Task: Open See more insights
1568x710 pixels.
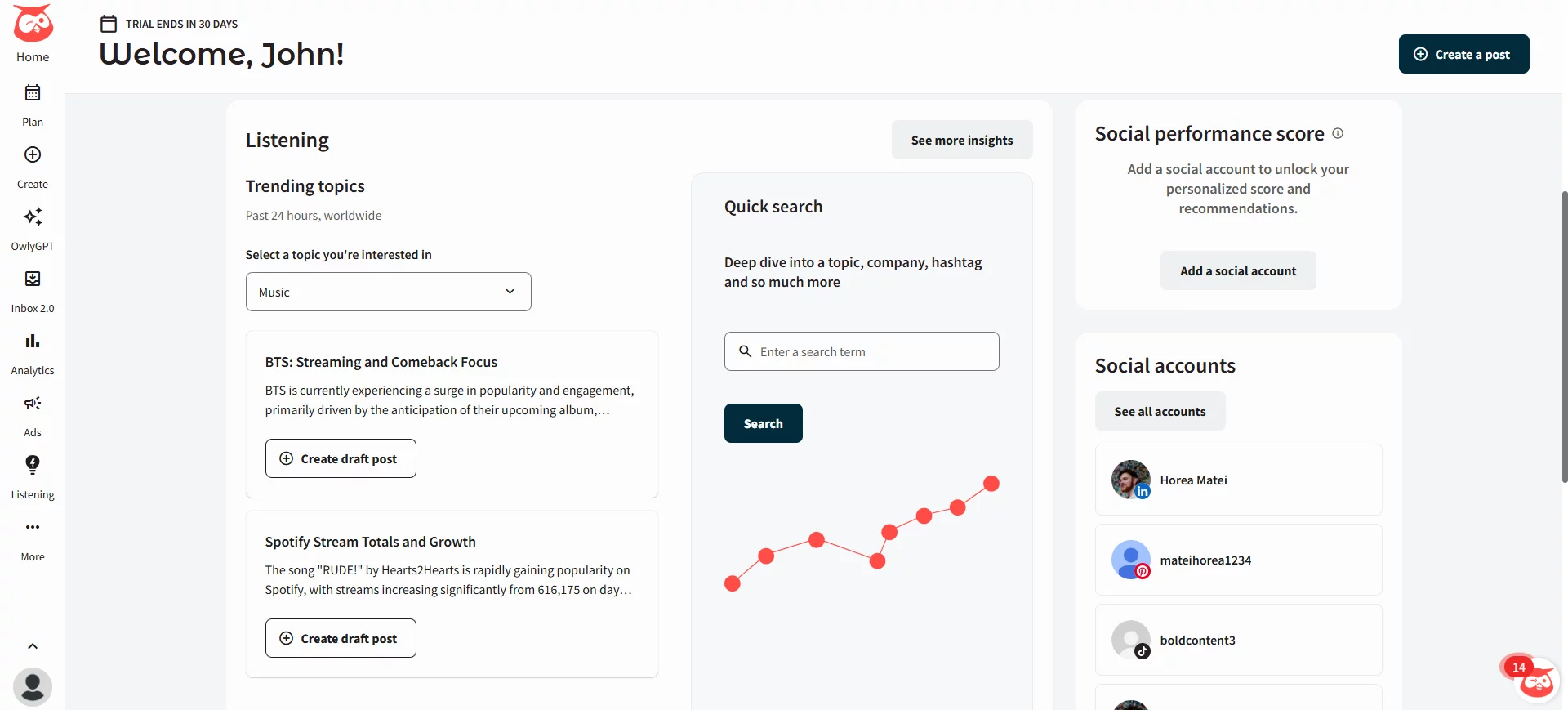Action: click(x=961, y=140)
